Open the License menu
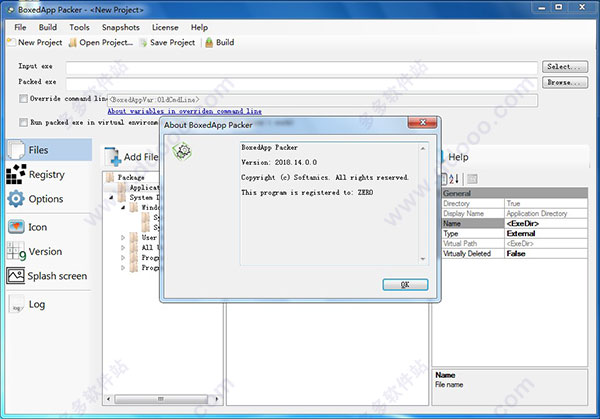Screen dimensions: 600x419 click(x=165, y=27)
